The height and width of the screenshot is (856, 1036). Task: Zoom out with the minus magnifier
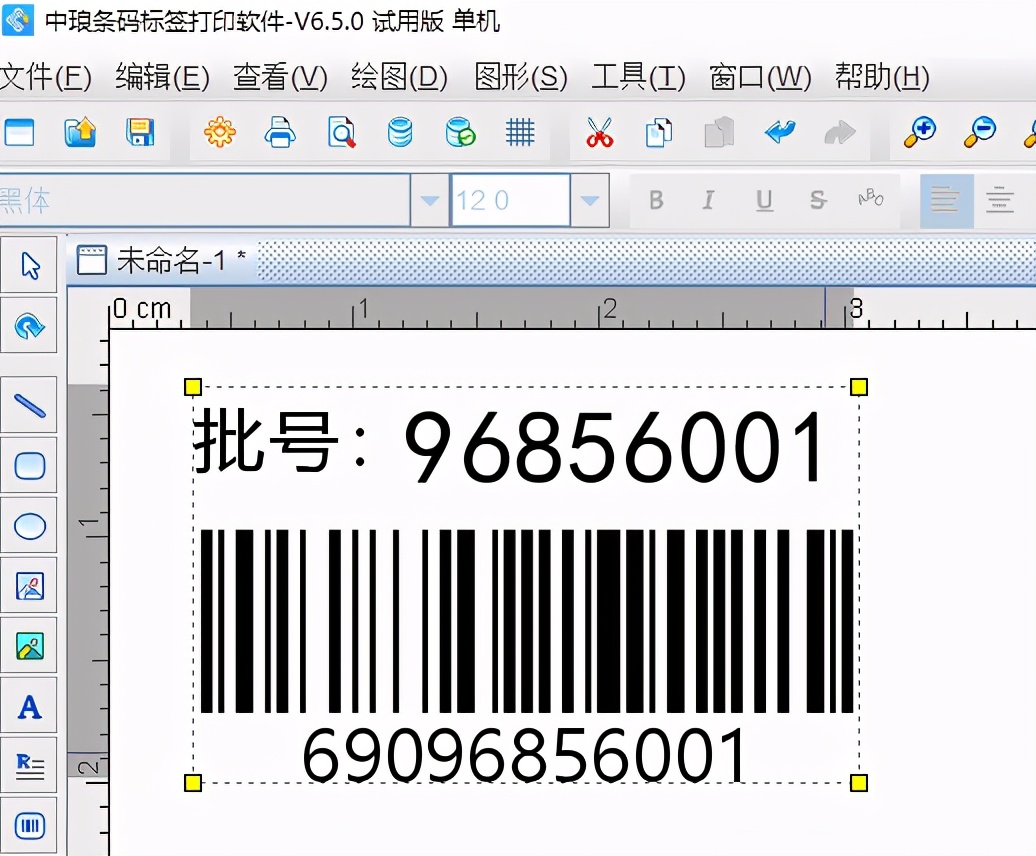[980, 132]
